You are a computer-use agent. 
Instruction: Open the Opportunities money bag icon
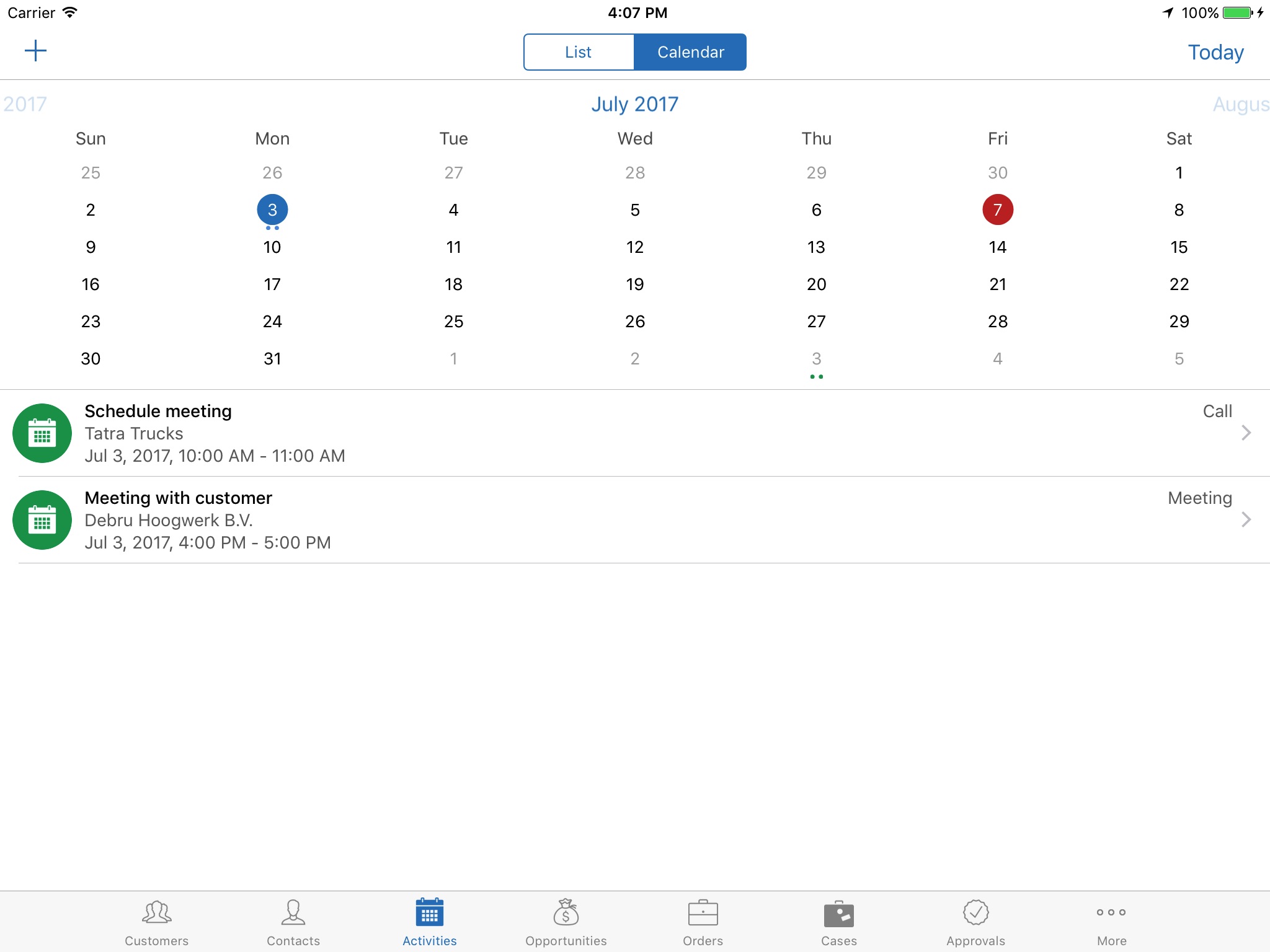pos(566,912)
